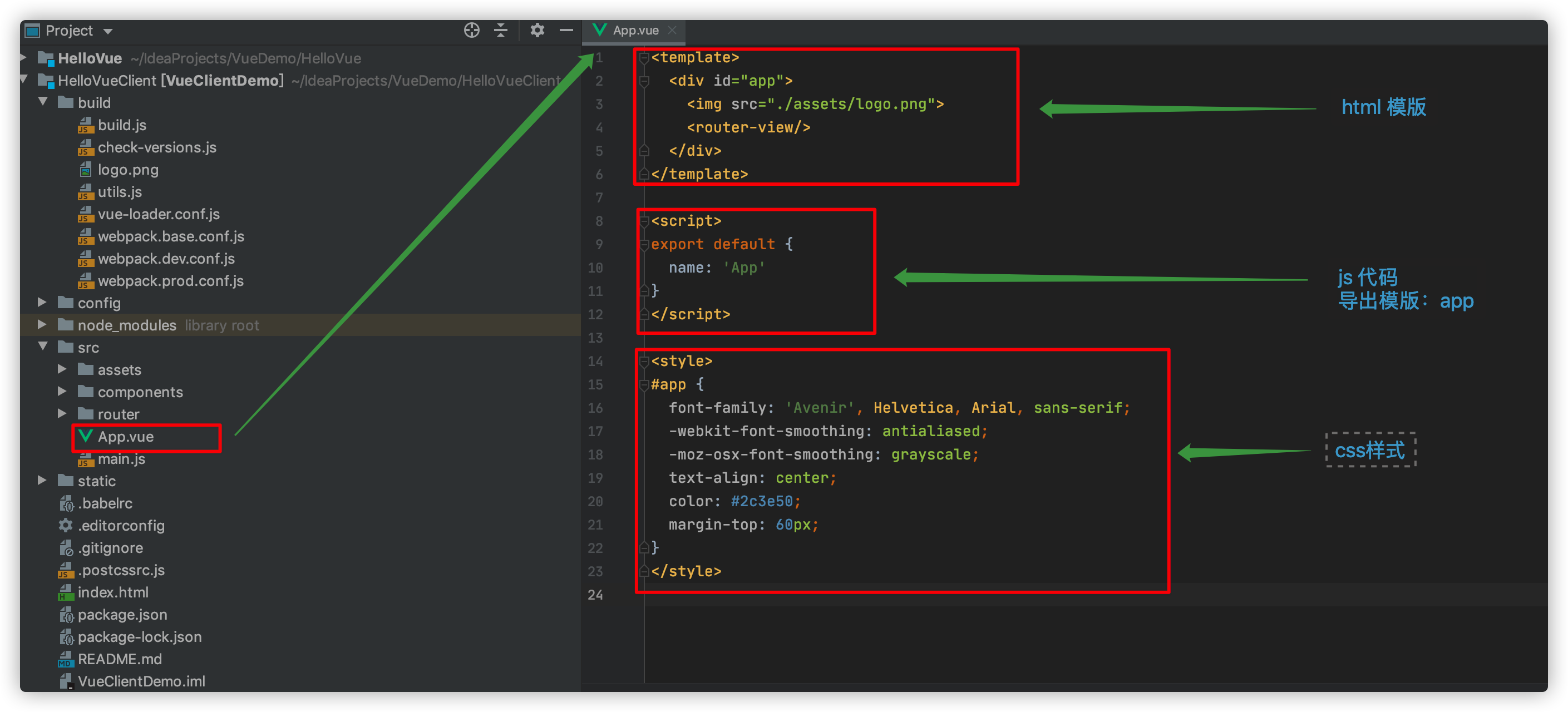This screenshot has height=712, width=1568.
Task: Select the .editorconfig gear icon
Action: coord(66,525)
